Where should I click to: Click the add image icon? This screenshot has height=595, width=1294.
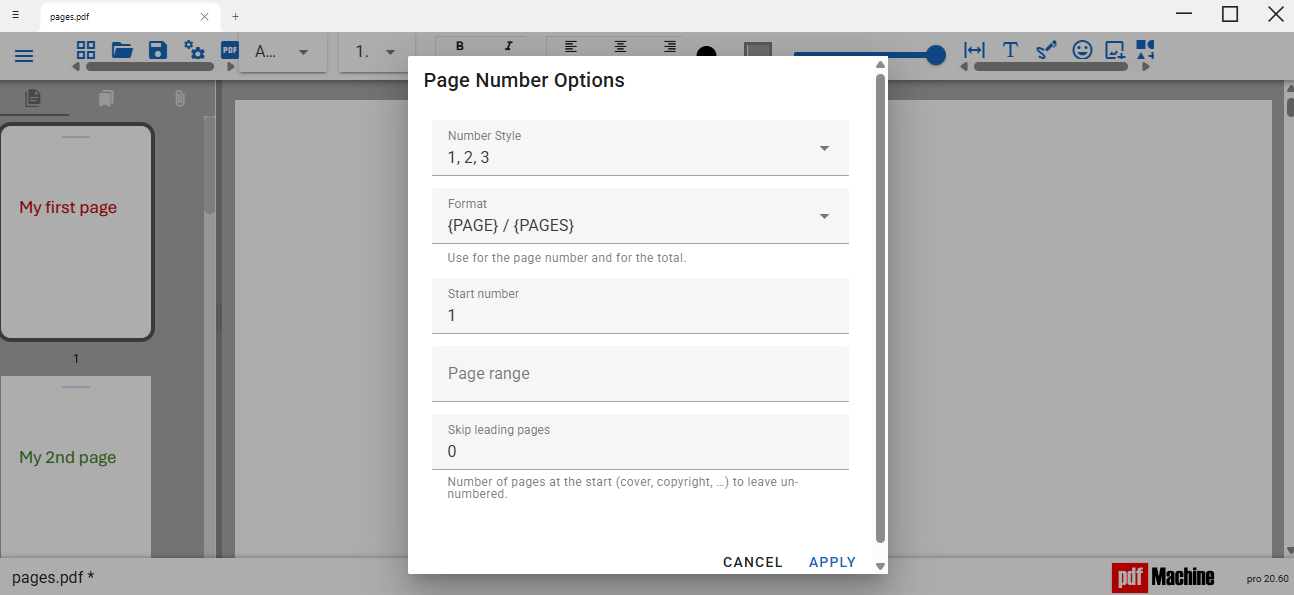tap(1115, 50)
